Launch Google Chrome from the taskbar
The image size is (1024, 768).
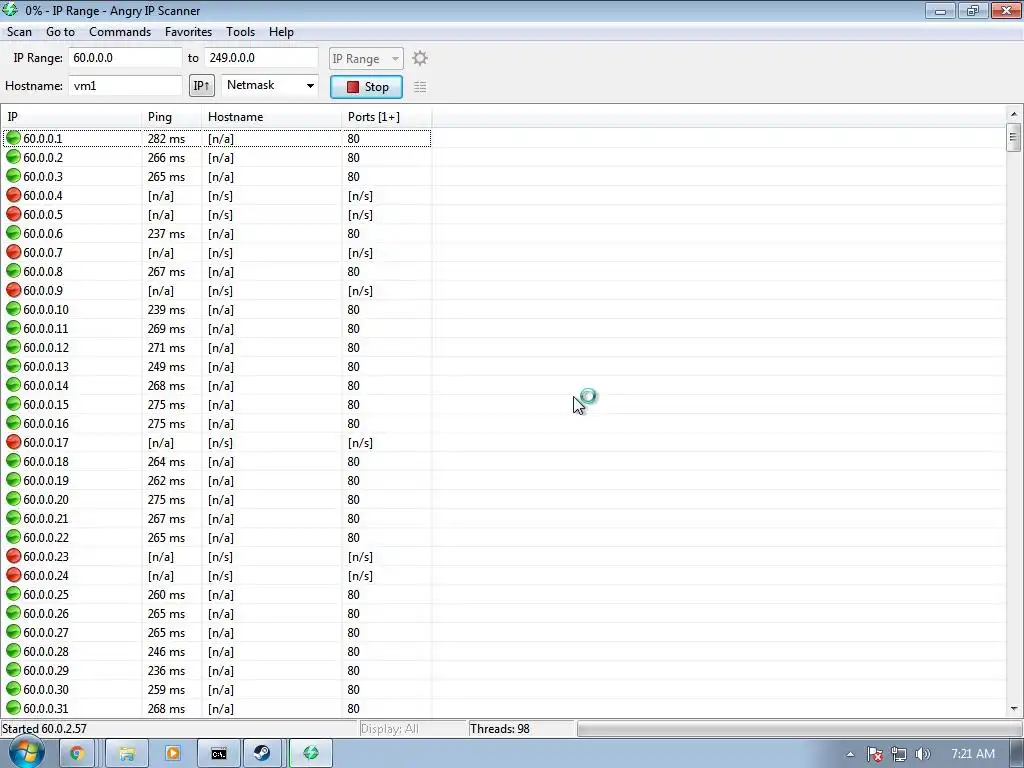point(77,753)
